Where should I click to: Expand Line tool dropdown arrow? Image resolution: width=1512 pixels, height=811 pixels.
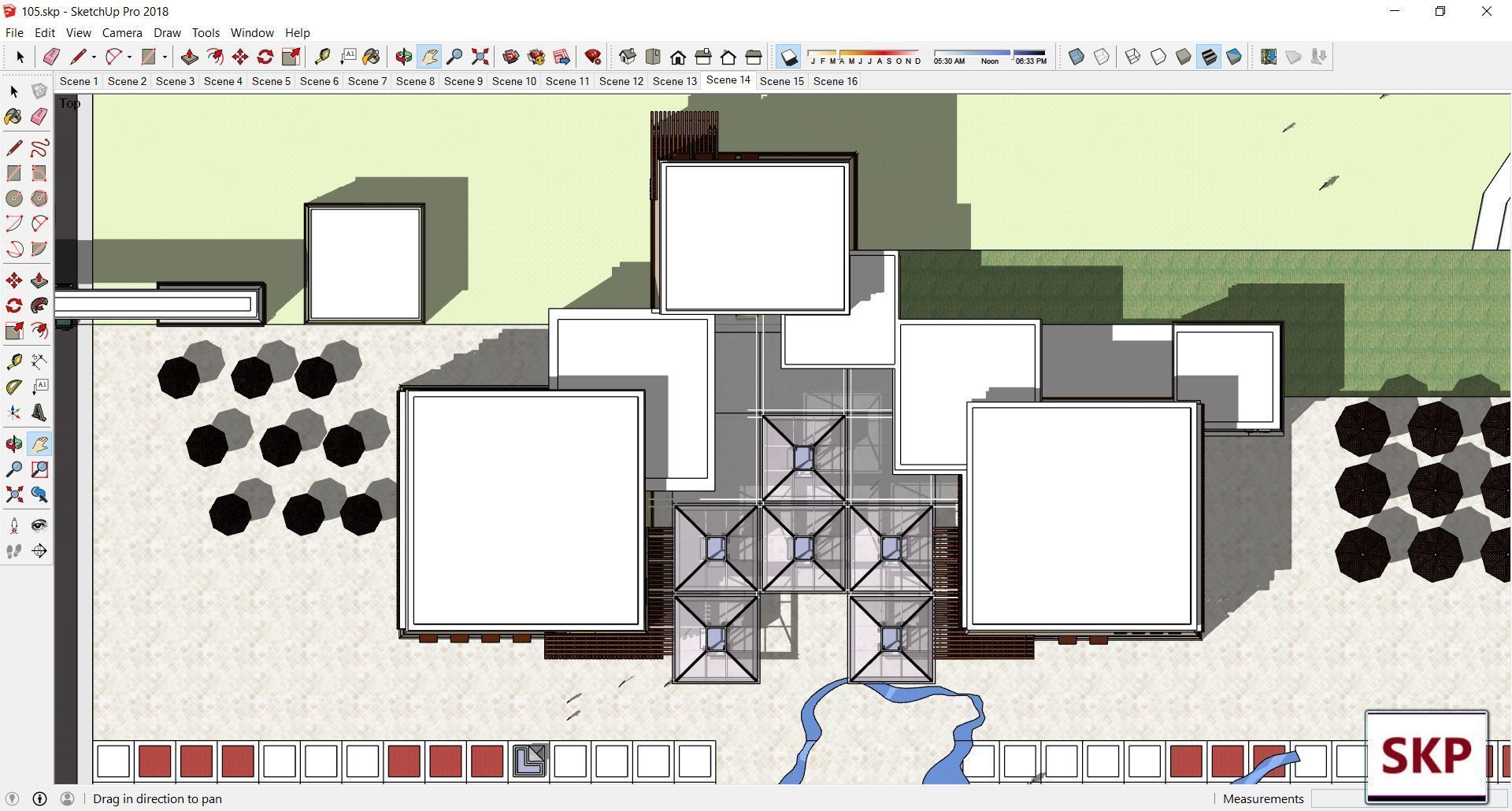pos(94,57)
